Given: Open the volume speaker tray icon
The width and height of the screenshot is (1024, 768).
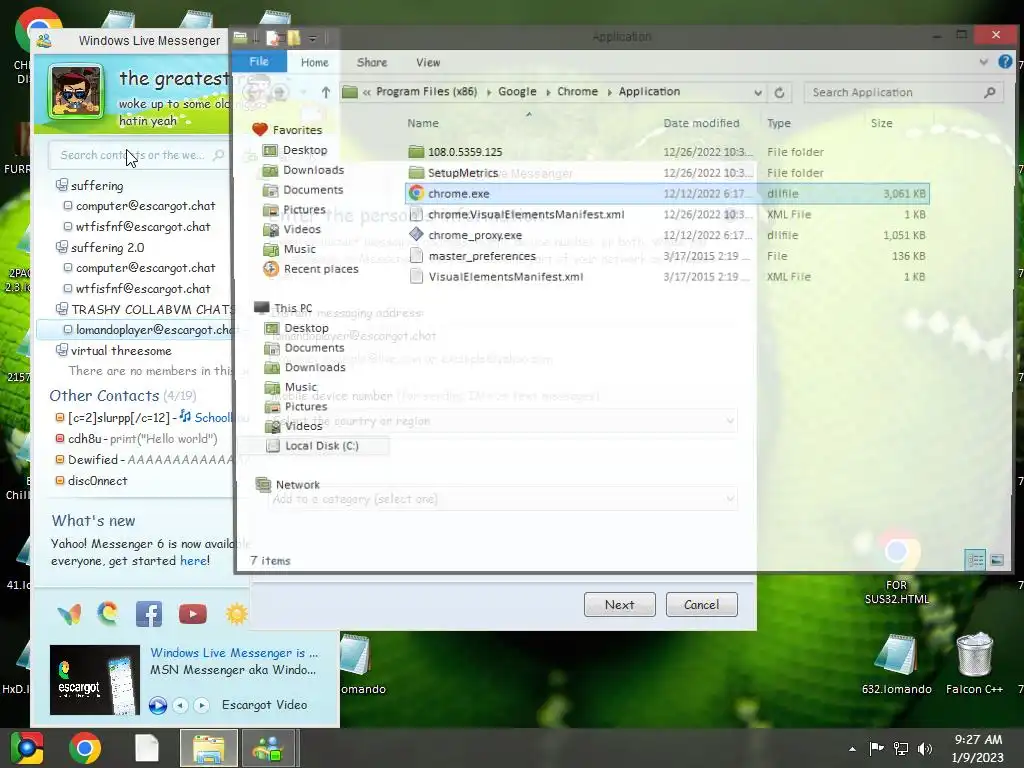Looking at the screenshot, I should click(925, 749).
